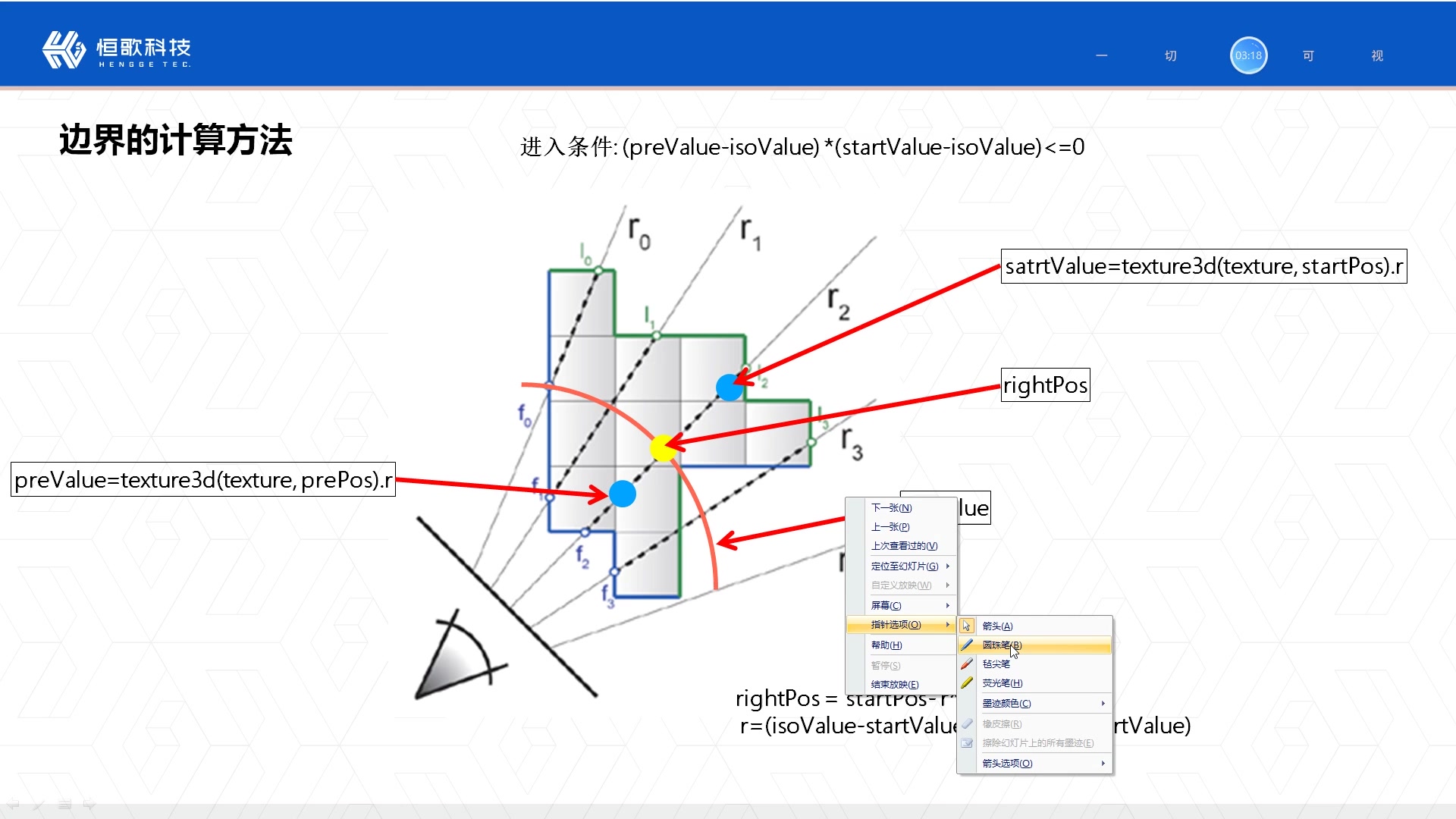Click the disabled 暂停(S) entry
The height and width of the screenshot is (819, 1456).
point(902,666)
